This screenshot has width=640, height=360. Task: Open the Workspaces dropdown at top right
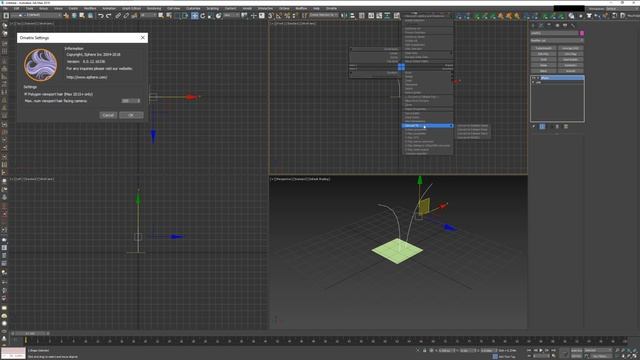pyautogui.click(x=622, y=9)
